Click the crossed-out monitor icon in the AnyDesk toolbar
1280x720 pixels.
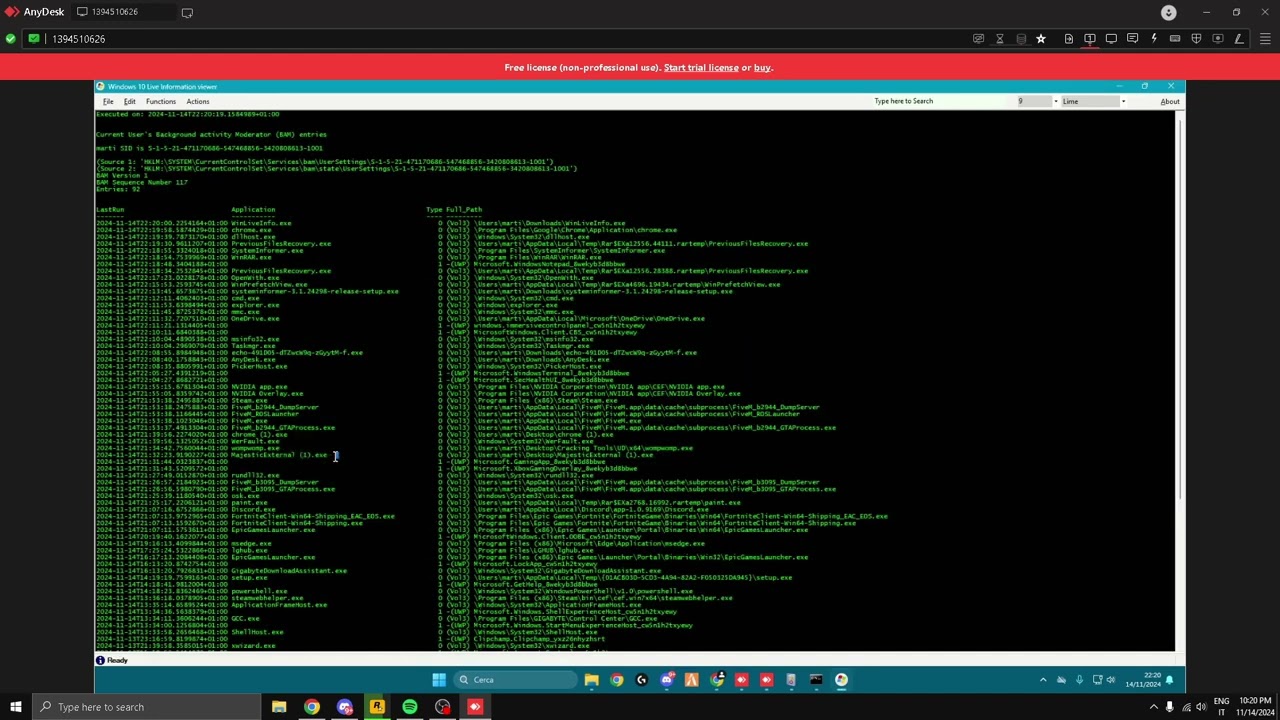978,39
